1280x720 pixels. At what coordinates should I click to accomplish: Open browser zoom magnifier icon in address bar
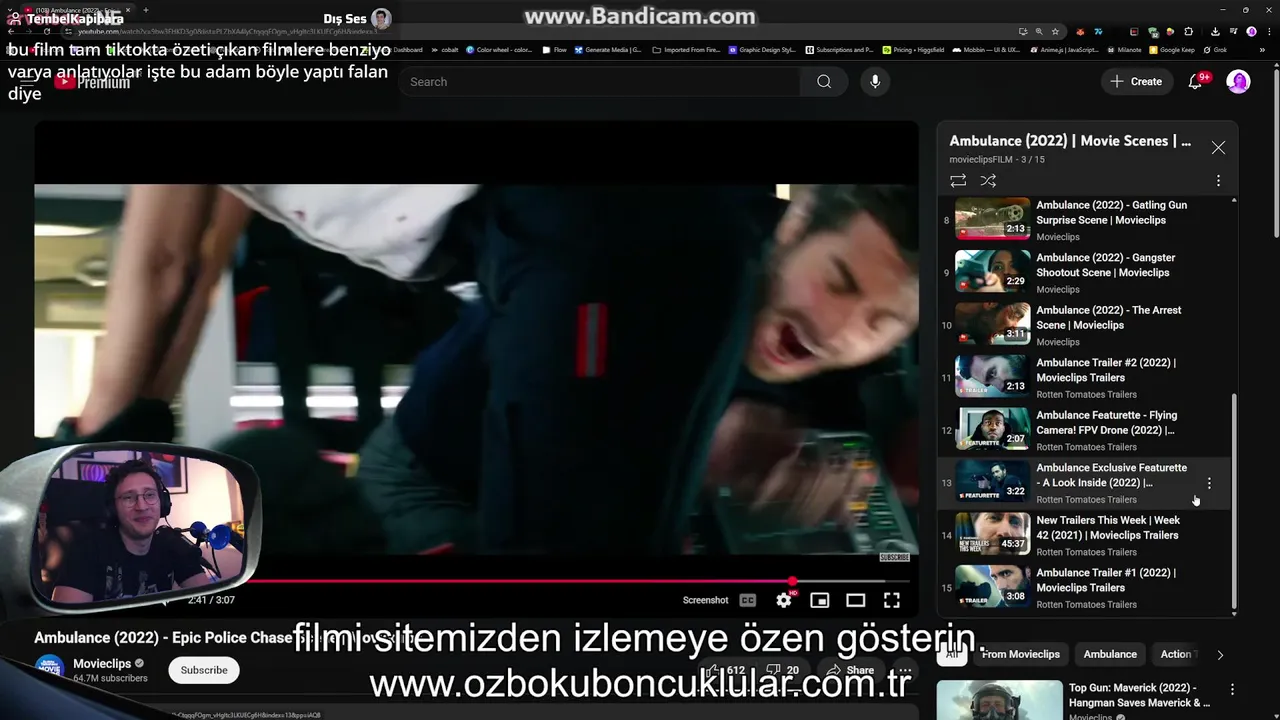click(1039, 31)
